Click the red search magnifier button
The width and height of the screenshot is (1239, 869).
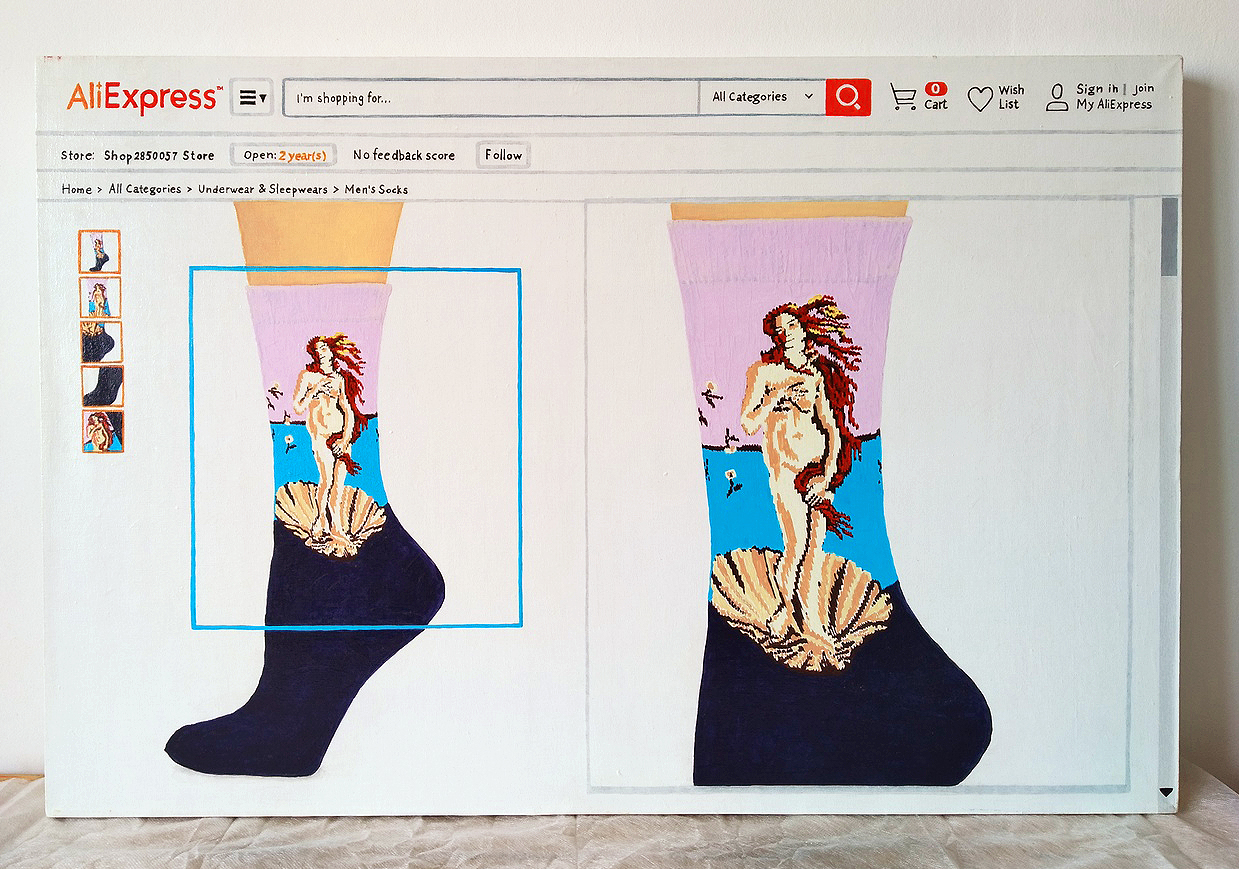pos(848,97)
